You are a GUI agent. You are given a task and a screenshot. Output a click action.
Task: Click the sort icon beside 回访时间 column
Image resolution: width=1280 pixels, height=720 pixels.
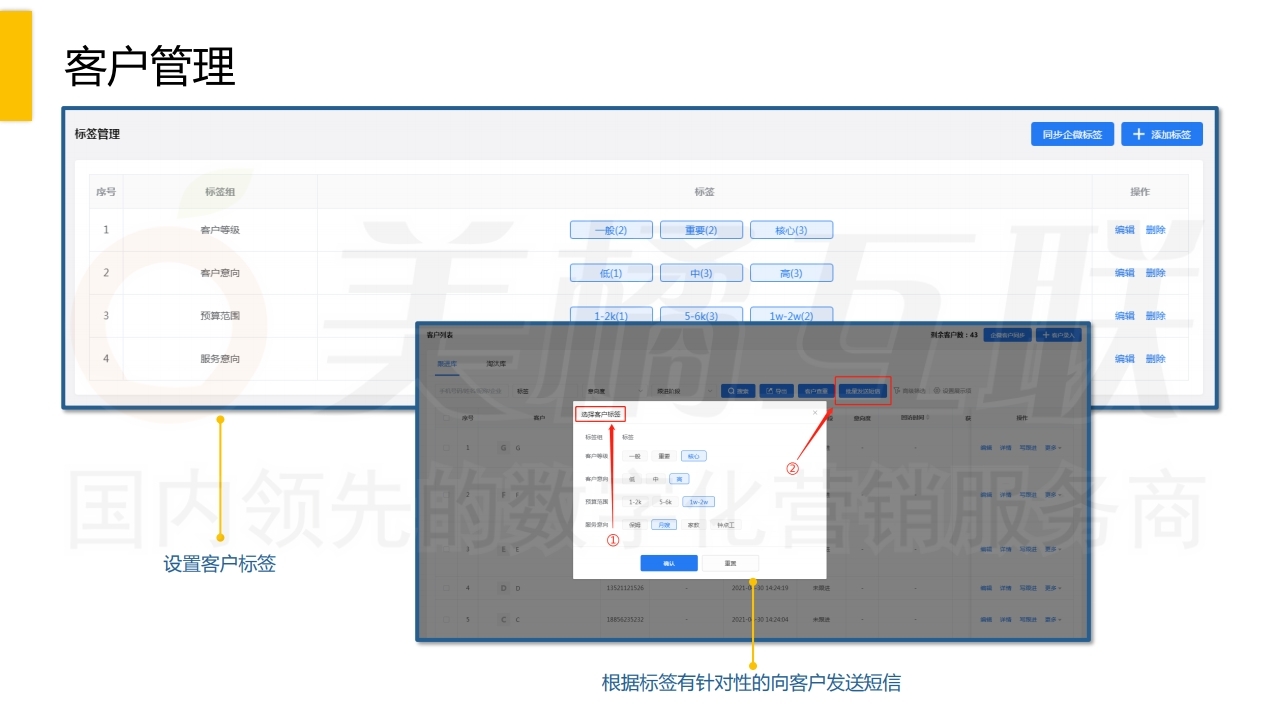click(927, 417)
